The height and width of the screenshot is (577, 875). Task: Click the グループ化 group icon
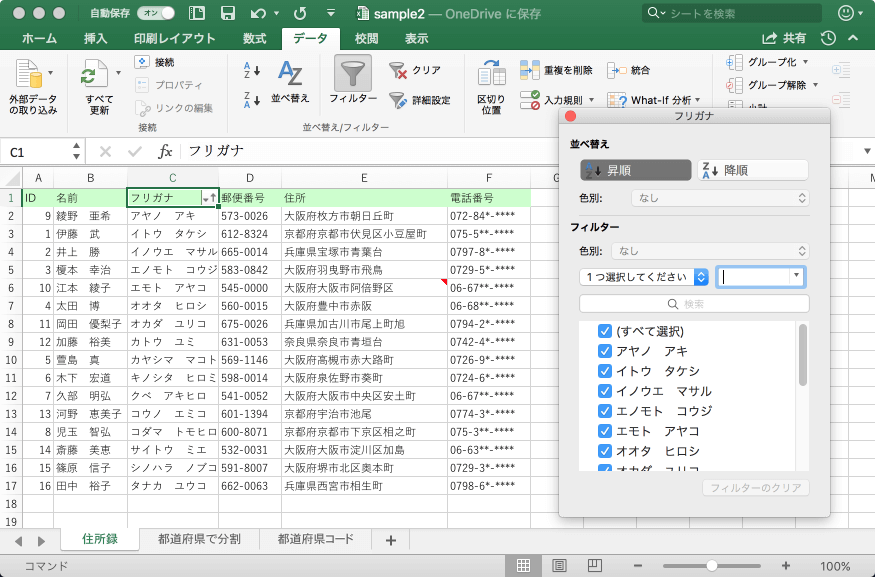pos(734,62)
